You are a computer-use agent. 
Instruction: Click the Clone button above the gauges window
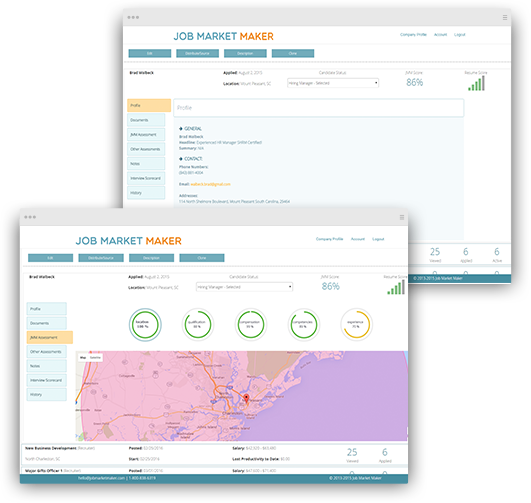202,258
